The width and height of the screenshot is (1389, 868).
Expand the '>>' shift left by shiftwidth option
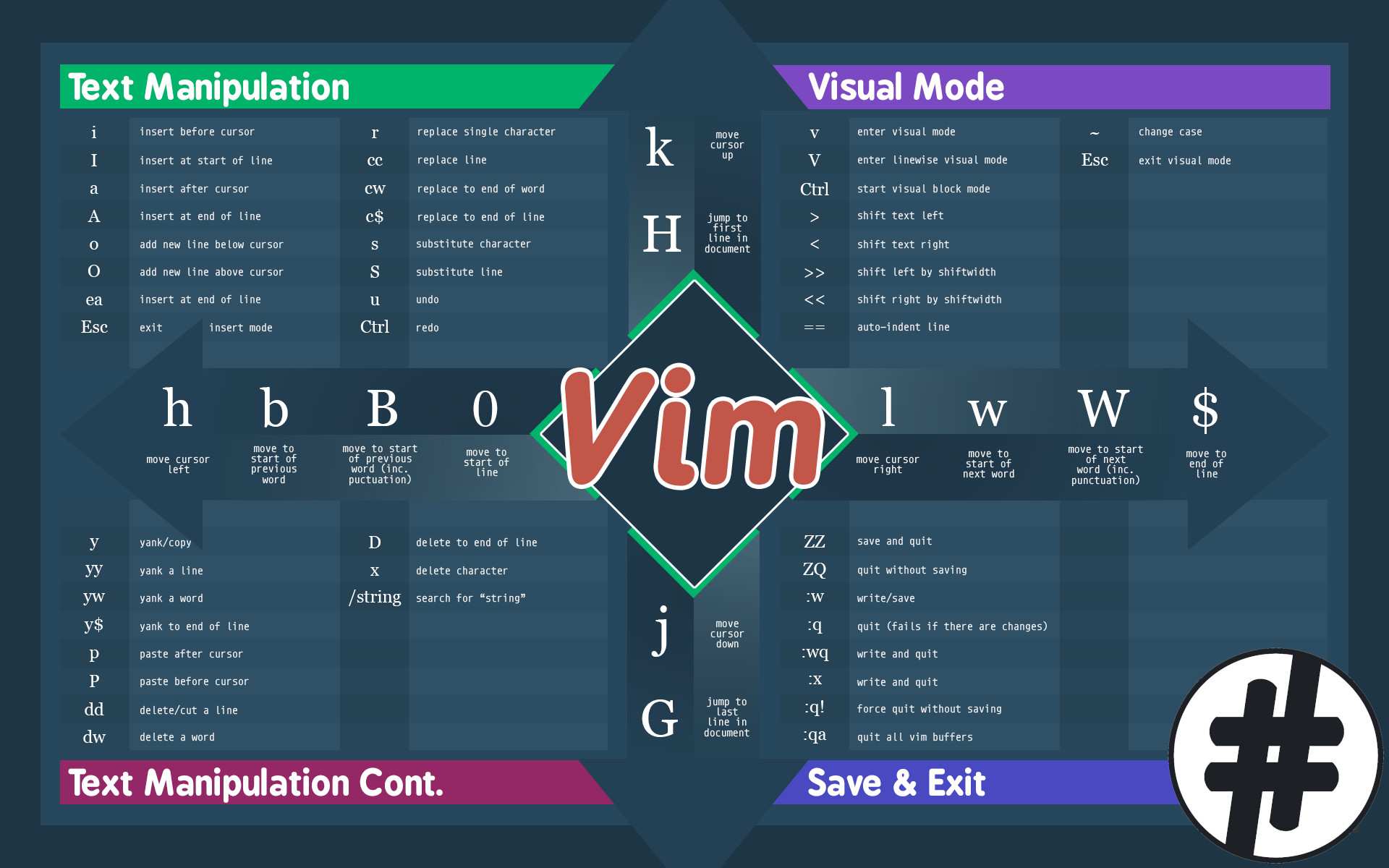tap(940, 272)
